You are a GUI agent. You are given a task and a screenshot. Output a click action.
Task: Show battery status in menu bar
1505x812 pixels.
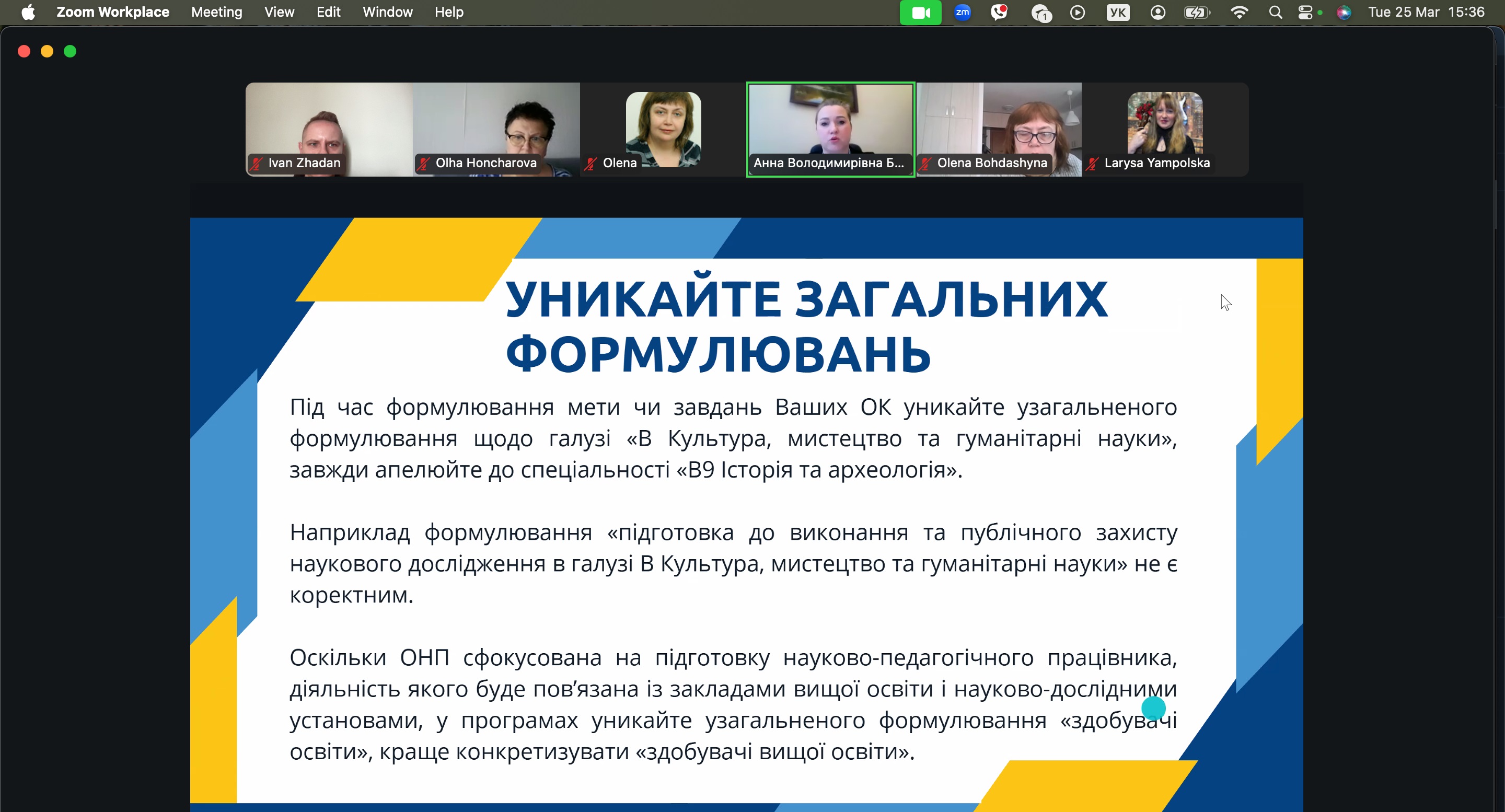1197,12
